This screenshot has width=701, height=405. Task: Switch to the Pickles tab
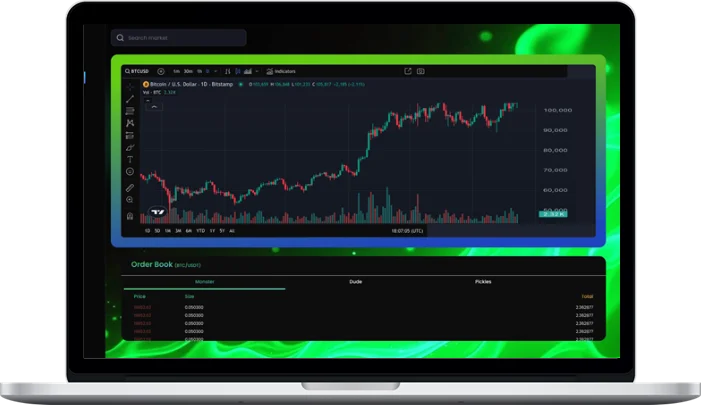[x=483, y=282]
